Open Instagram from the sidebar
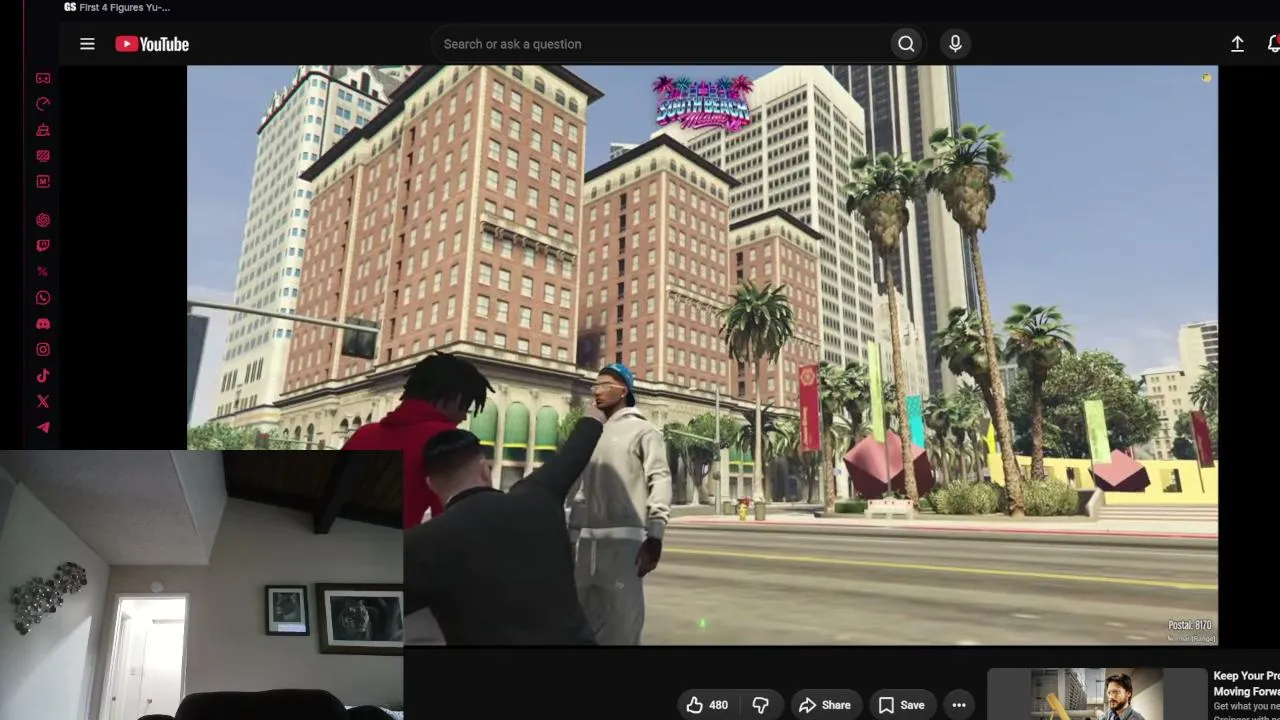The height and width of the screenshot is (720, 1280). pos(43,350)
